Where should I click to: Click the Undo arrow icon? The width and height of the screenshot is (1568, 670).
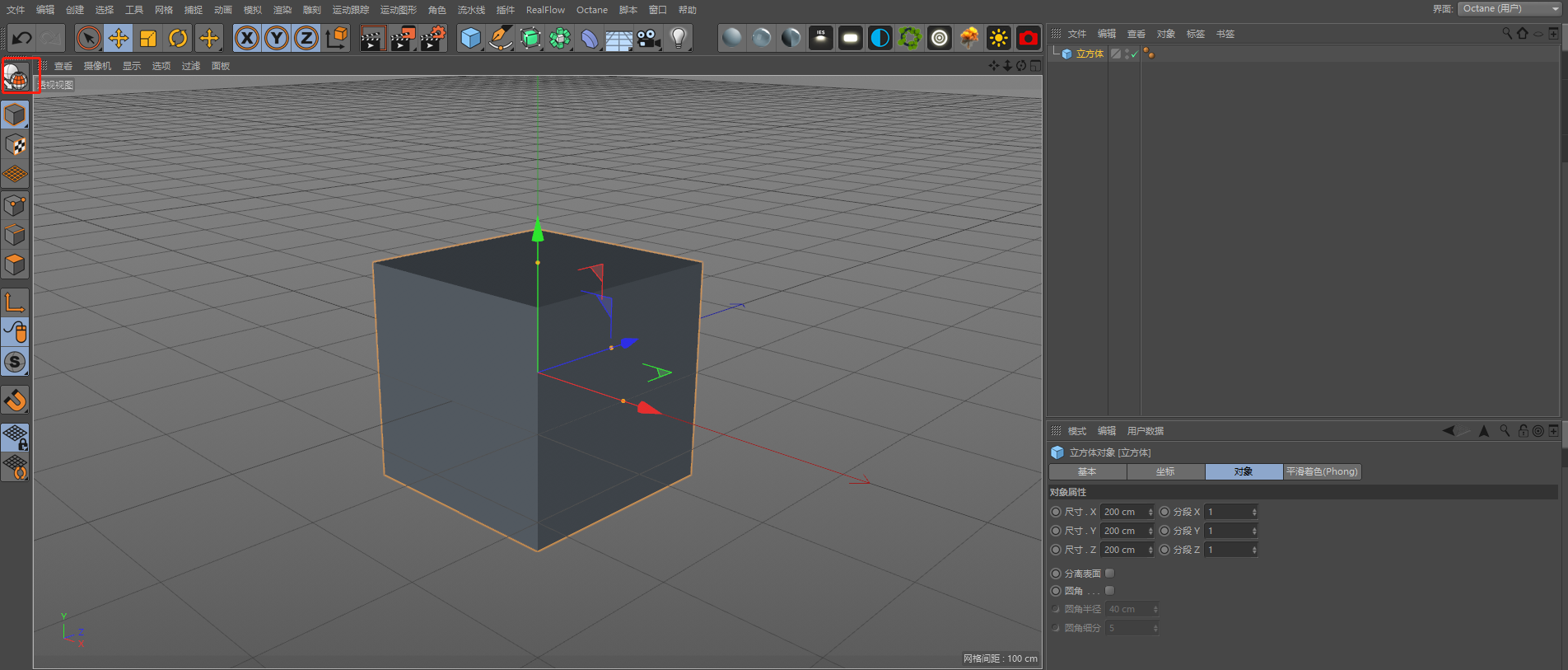(22, 38)
